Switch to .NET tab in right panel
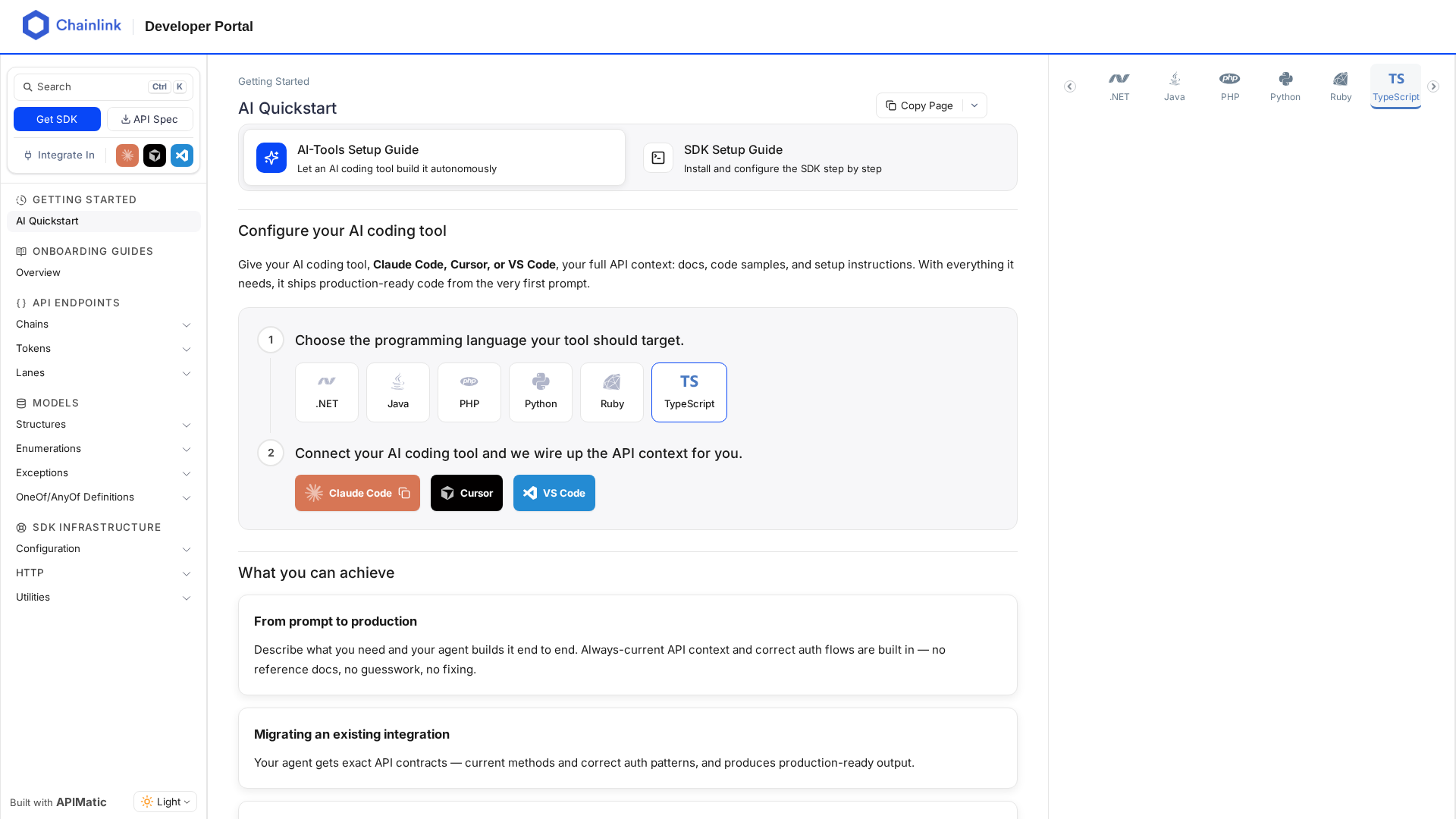 pos(1119,86)
